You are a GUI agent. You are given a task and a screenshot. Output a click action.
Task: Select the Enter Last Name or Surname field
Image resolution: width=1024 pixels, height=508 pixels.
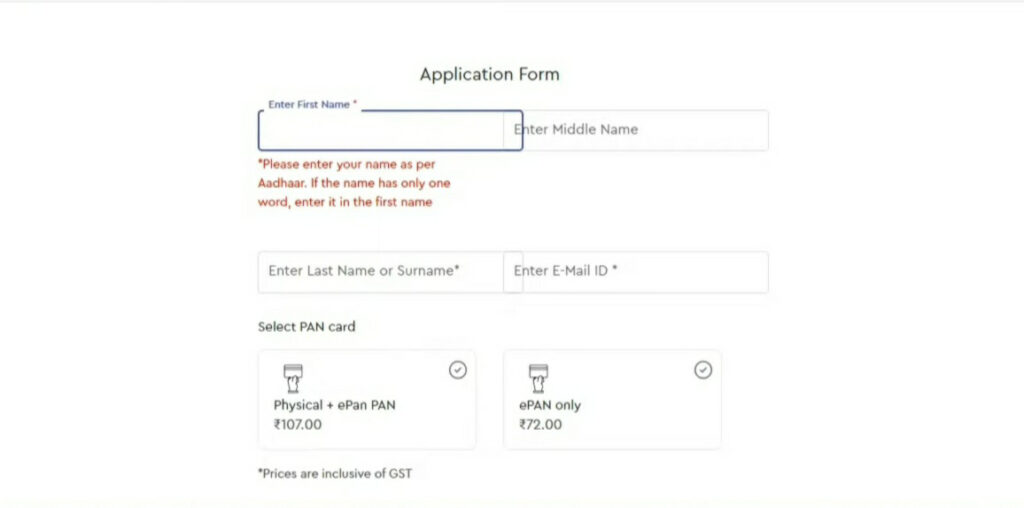(x=380, y=271)
